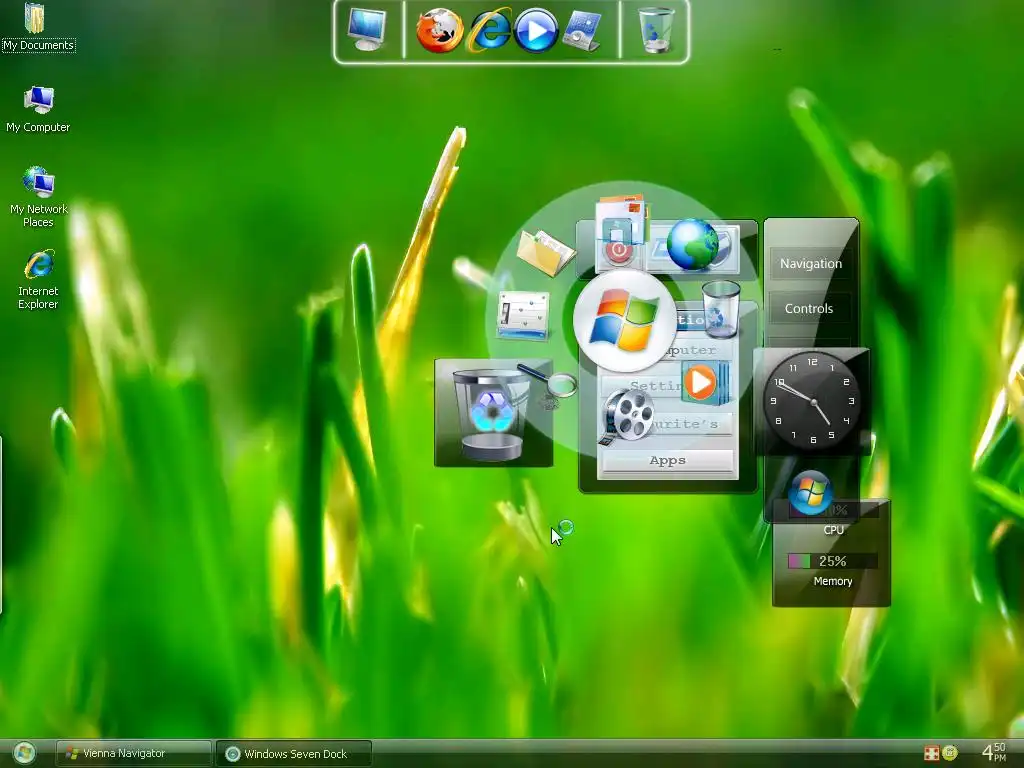Open the small glass recycle bin in radial menu
Screen dimensions: 1024x768
click(720, 309)
